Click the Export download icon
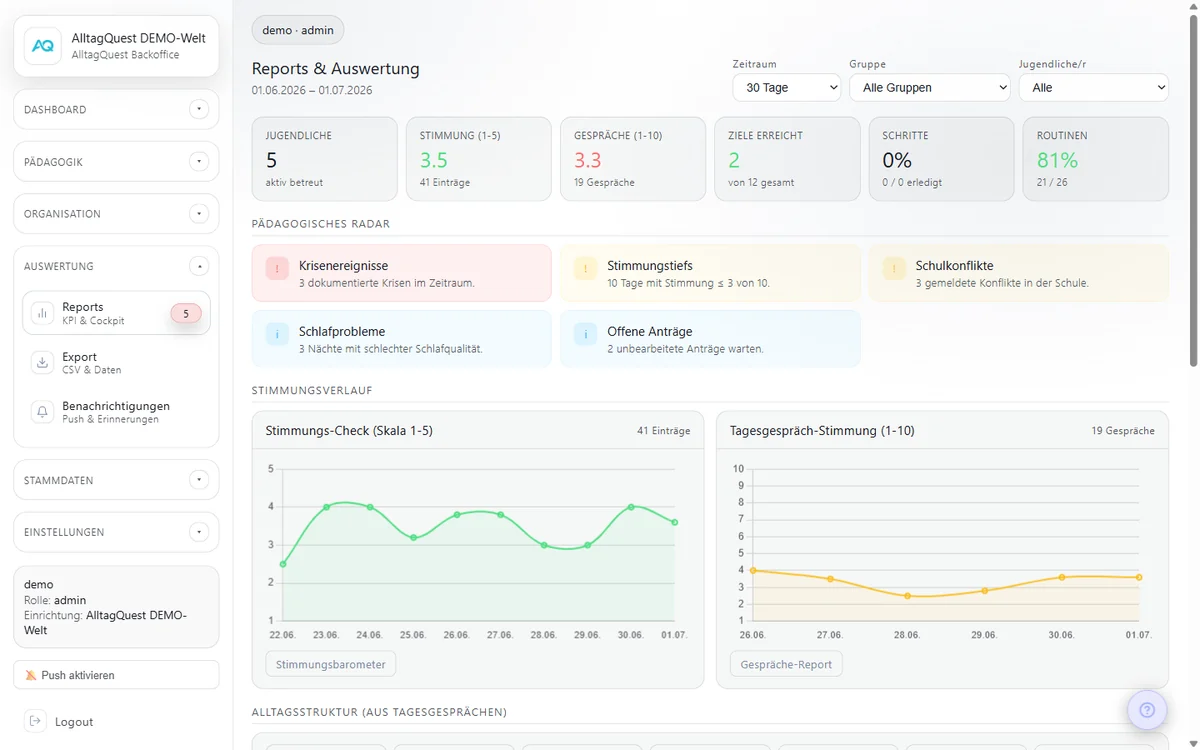 43,363
